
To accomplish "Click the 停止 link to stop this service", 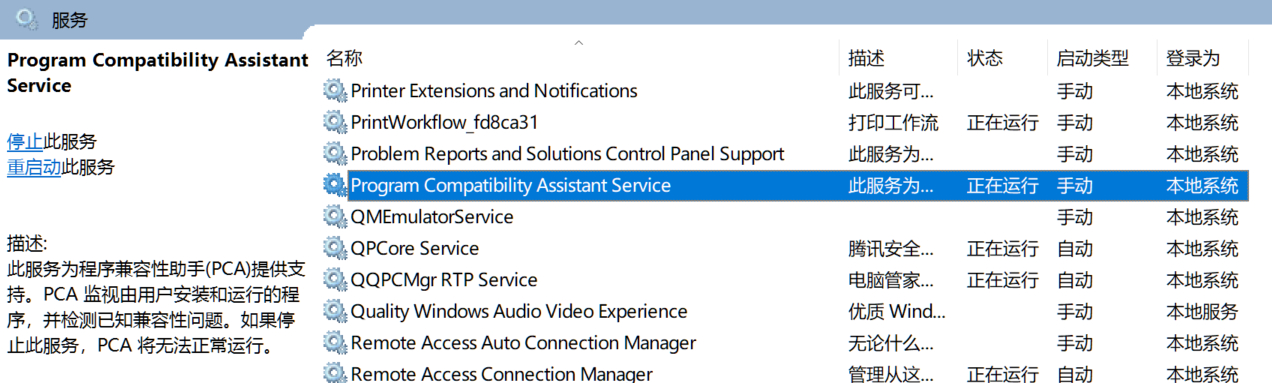I will [x=25, y=142].
